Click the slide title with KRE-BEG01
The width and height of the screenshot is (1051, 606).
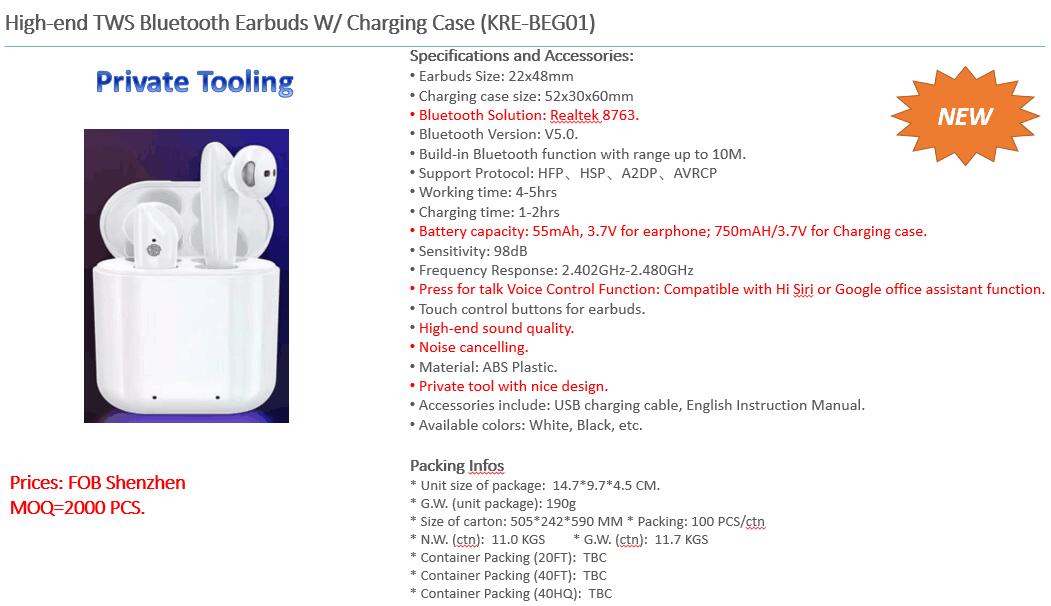[x=300, y=23]
